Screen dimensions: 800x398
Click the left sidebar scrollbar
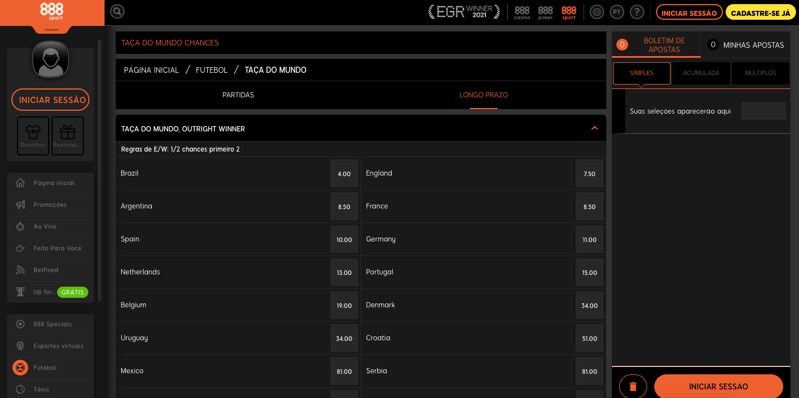coord(99,171)
